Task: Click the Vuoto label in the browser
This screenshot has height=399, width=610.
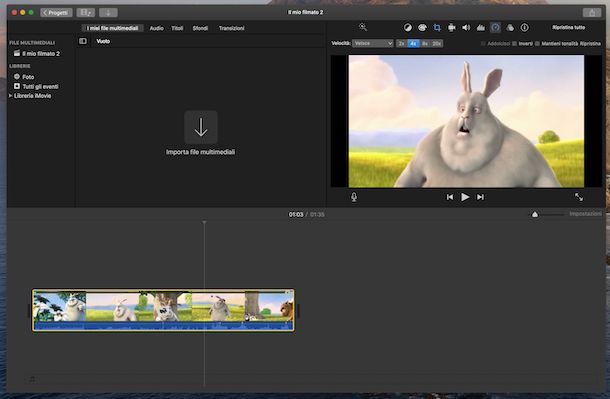Action: pos(103,41)
